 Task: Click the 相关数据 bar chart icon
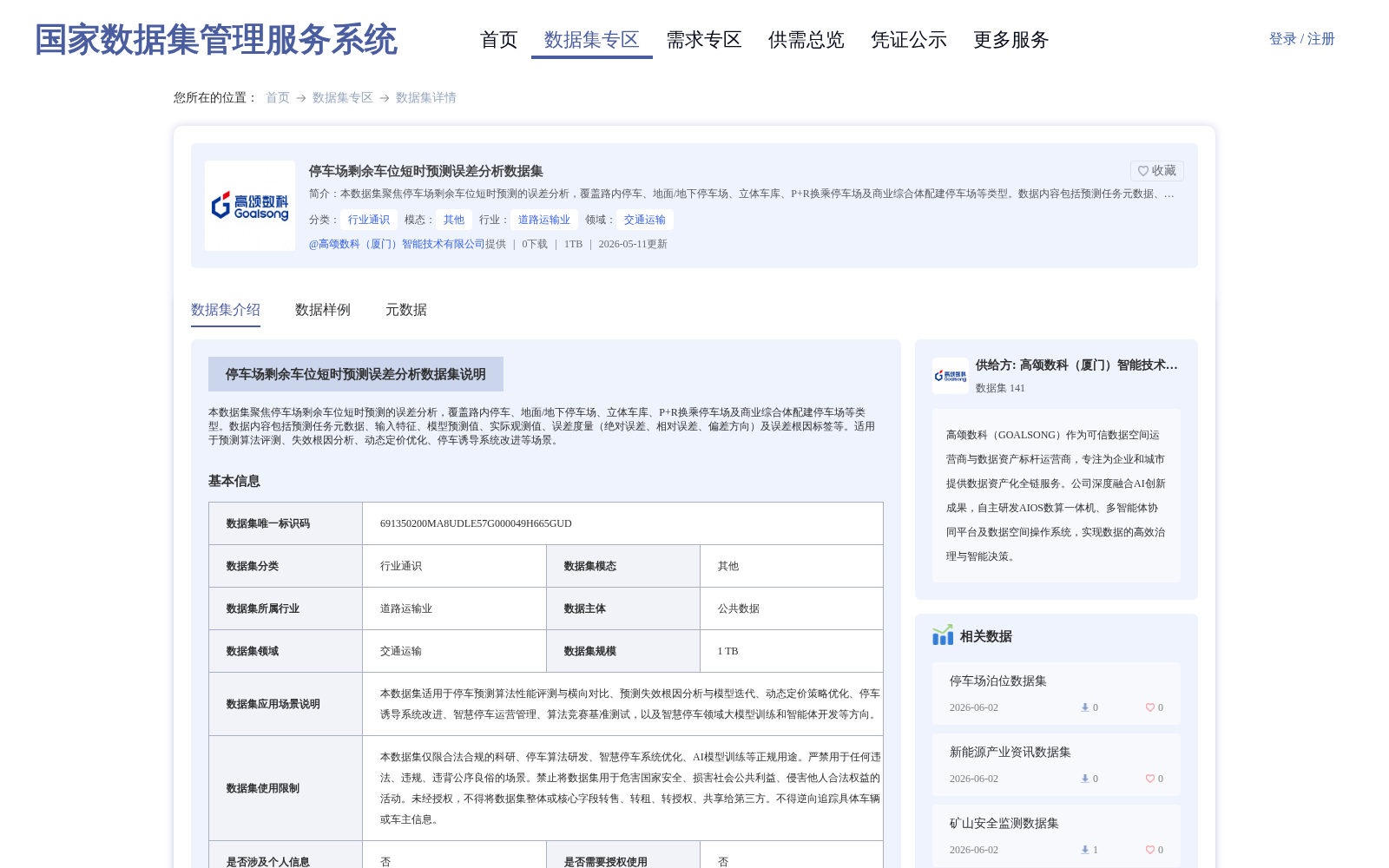tap(943, 635)
